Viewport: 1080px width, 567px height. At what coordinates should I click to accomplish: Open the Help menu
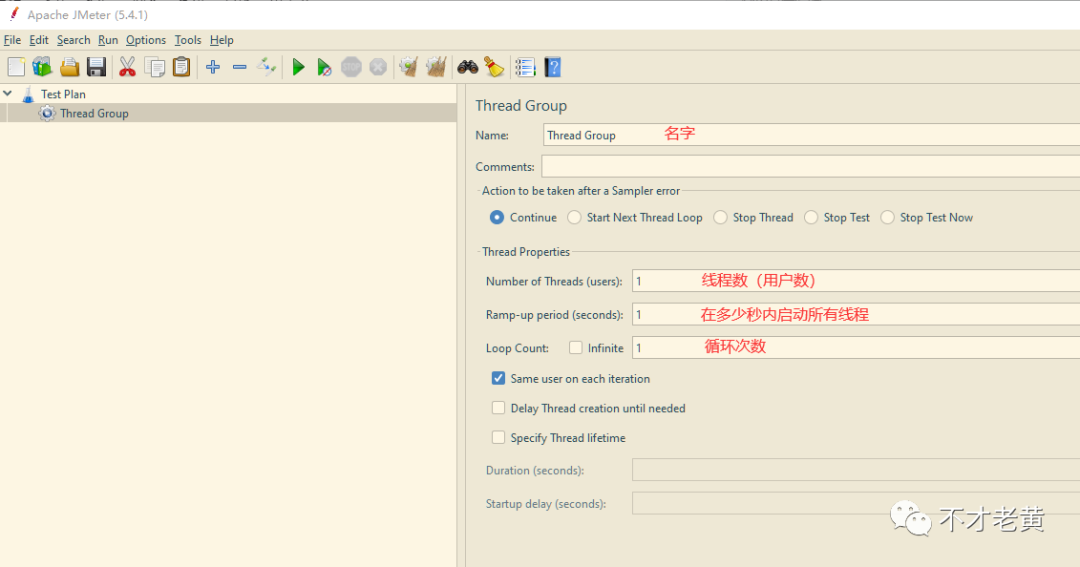click(x=222, y=40)
